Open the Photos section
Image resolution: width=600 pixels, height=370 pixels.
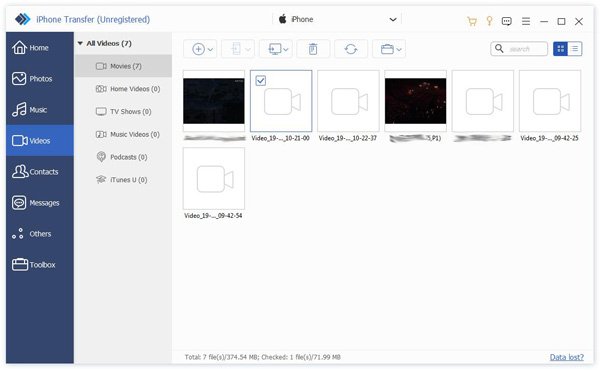[39, 78]
